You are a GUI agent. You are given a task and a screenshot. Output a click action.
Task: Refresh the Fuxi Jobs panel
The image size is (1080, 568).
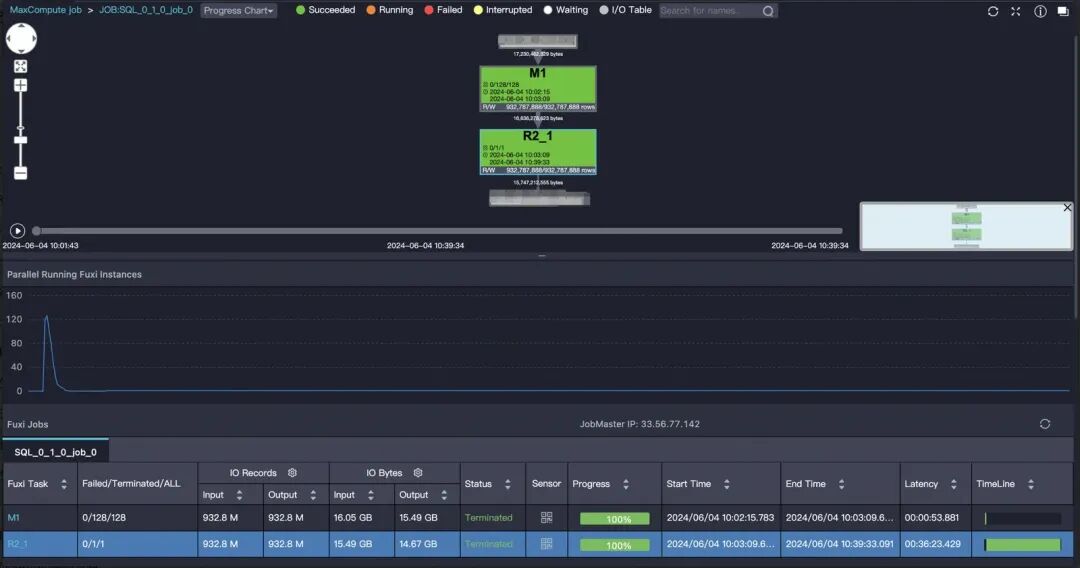(x=1045, y=424)
